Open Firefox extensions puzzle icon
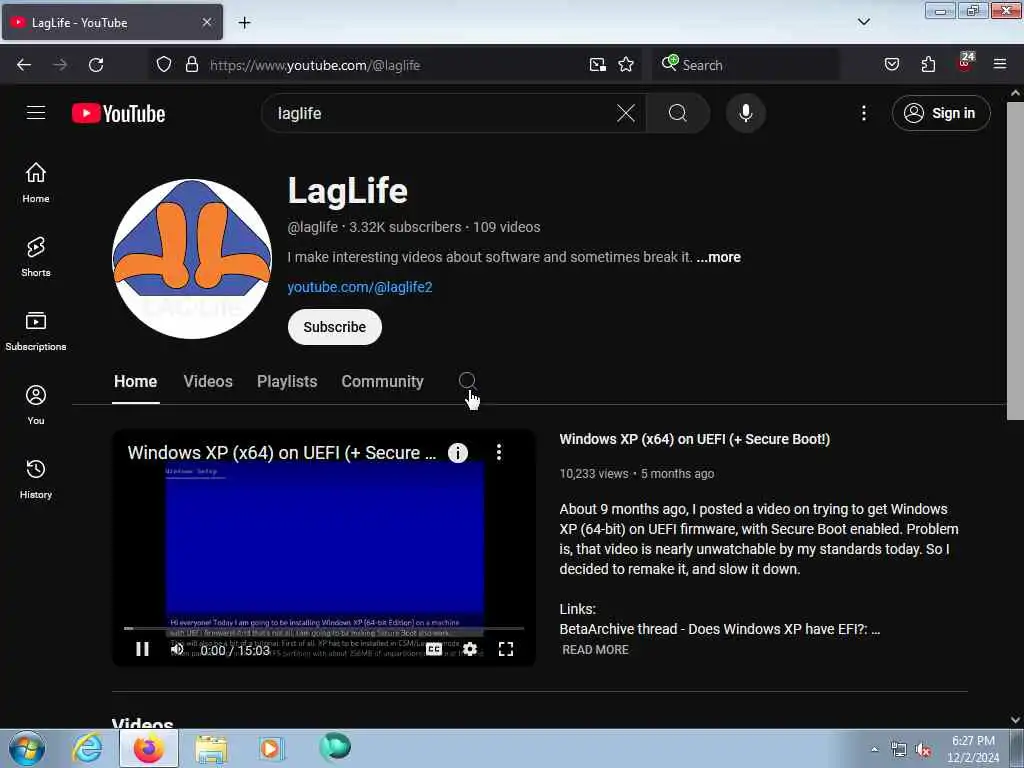 click(928, 65)
